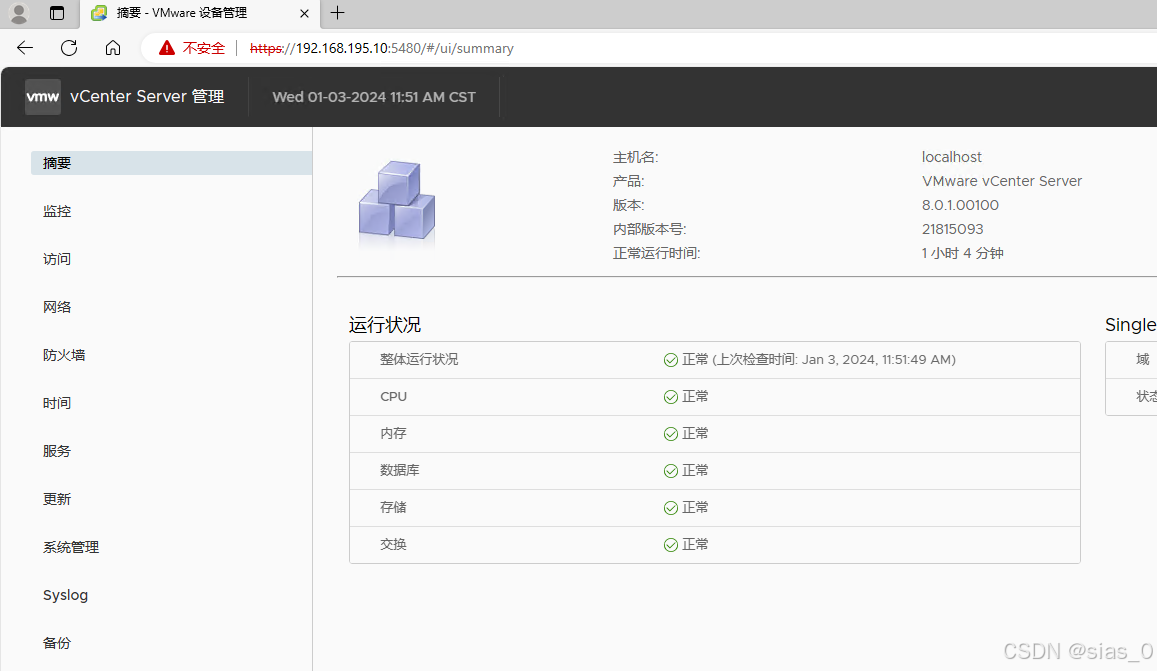This screenshot has height=671, width=1157.
Task: Select 摘要 in the sidebar
Action: (171, 163)
